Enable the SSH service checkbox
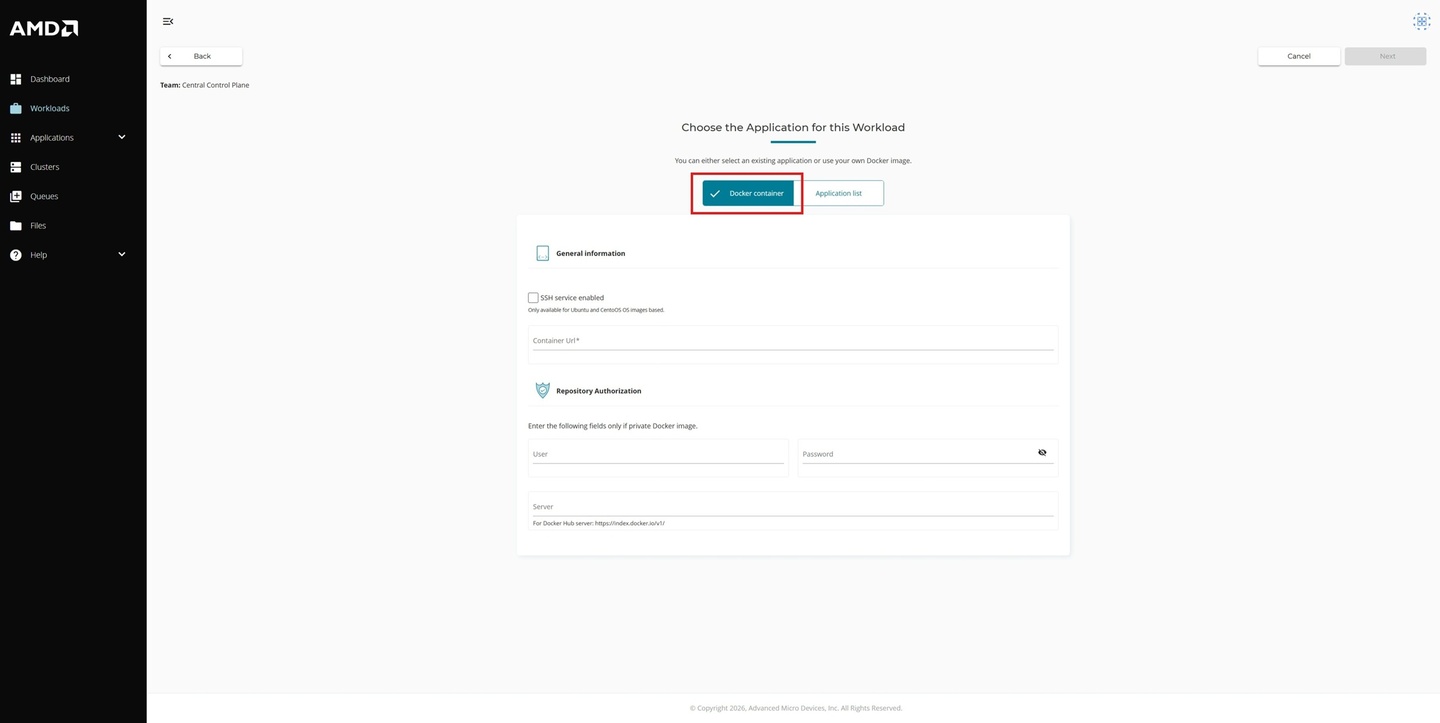Image resolution: width=1440 pixels, height=723 pixels. click(x=533, y=298)
